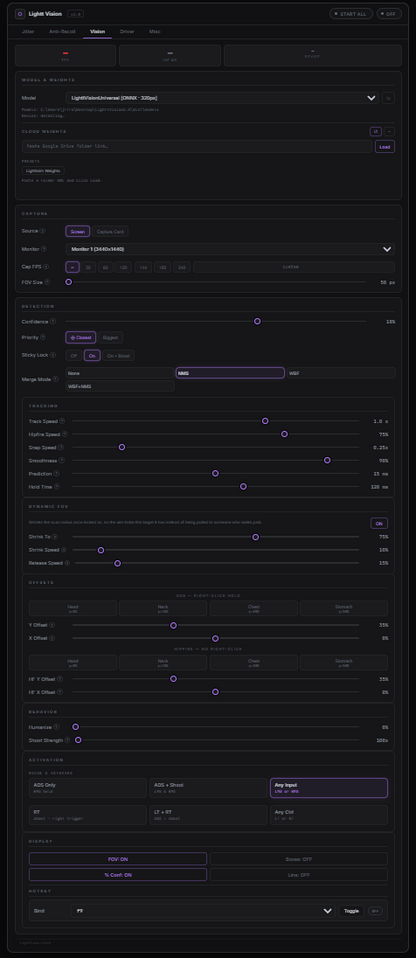The height and width of the screenshot is (958, 416).
Task: Toggle the FOV: ON display option
Action: click(118, 859)
